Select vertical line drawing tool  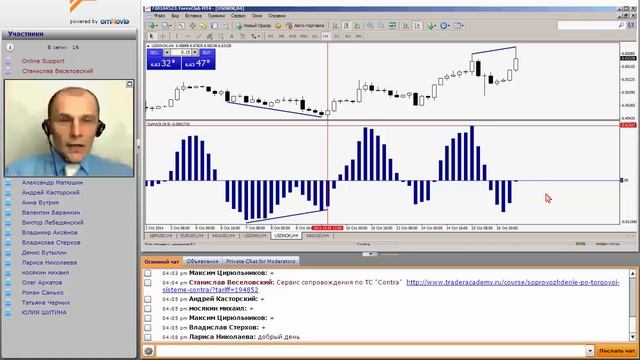[x=177, y=36]
